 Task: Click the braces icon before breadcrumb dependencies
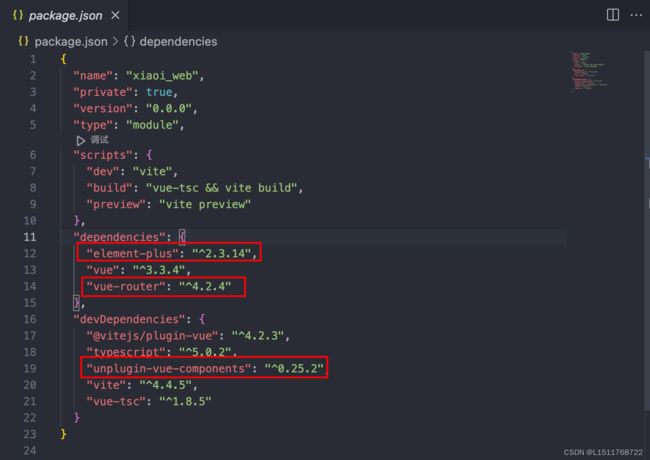point(129,41)
